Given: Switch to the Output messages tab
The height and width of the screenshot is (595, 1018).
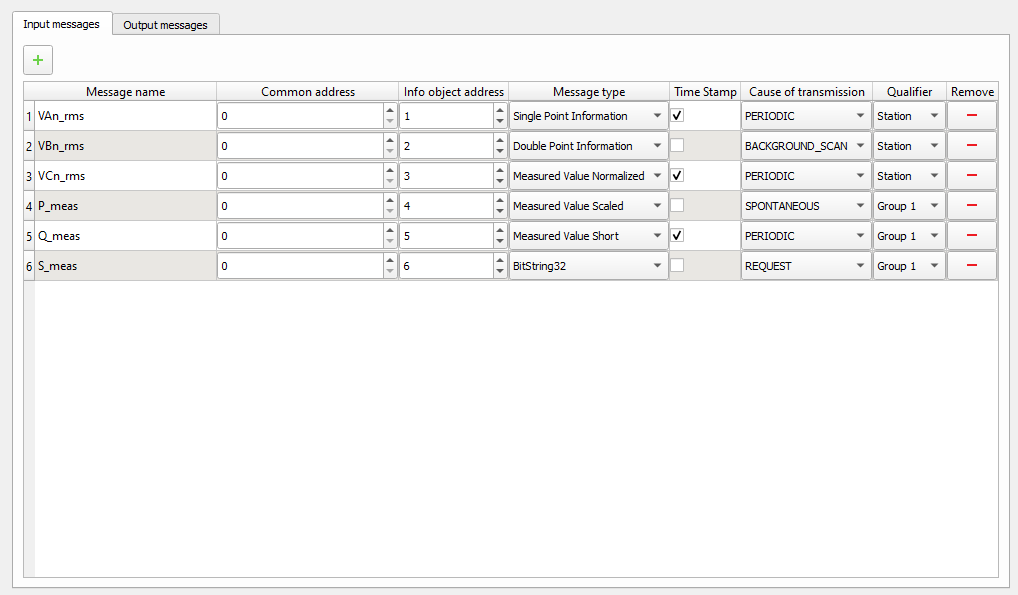Looking at the screenshot, I should click(x=165, y=25).
